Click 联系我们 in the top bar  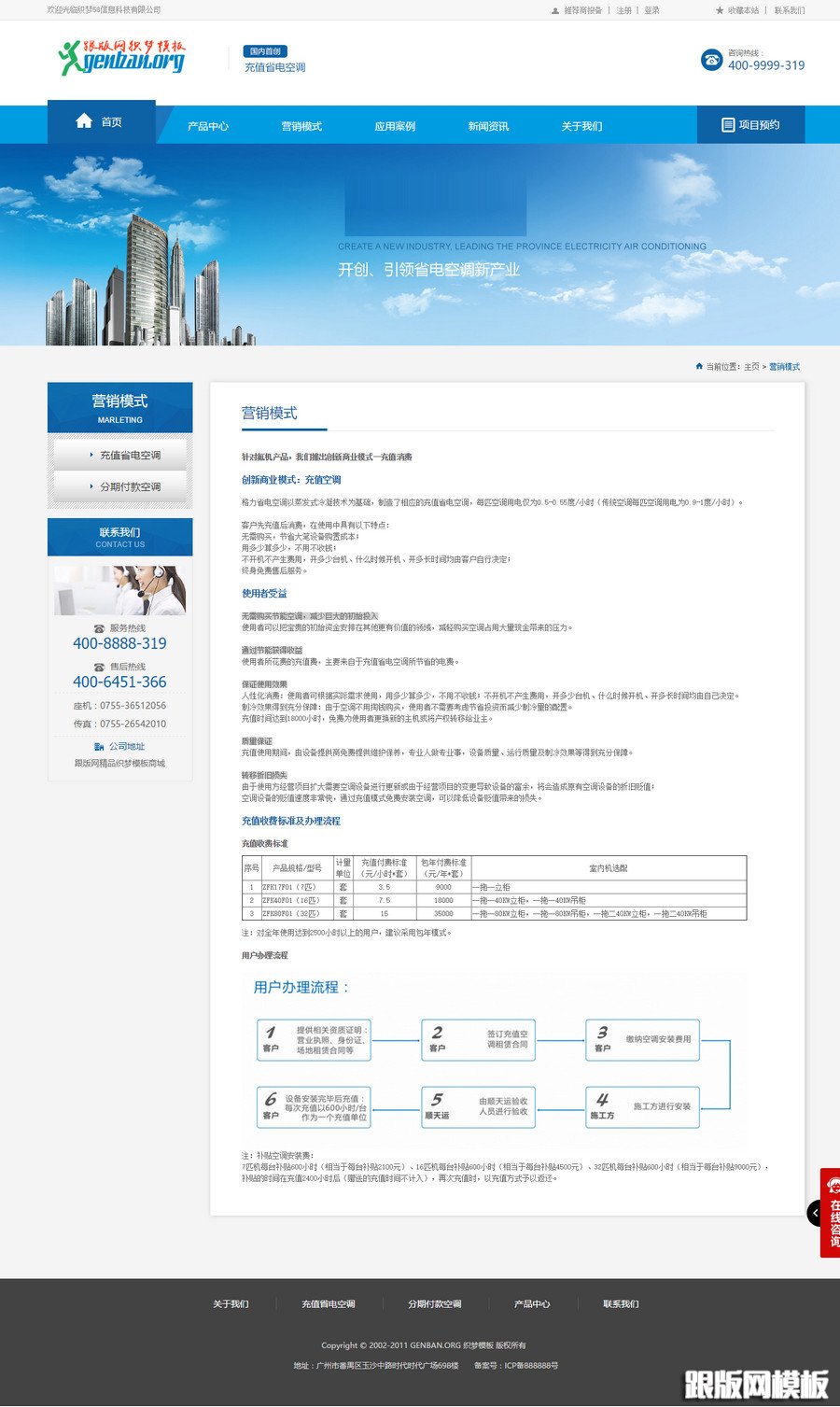point(789,11)
